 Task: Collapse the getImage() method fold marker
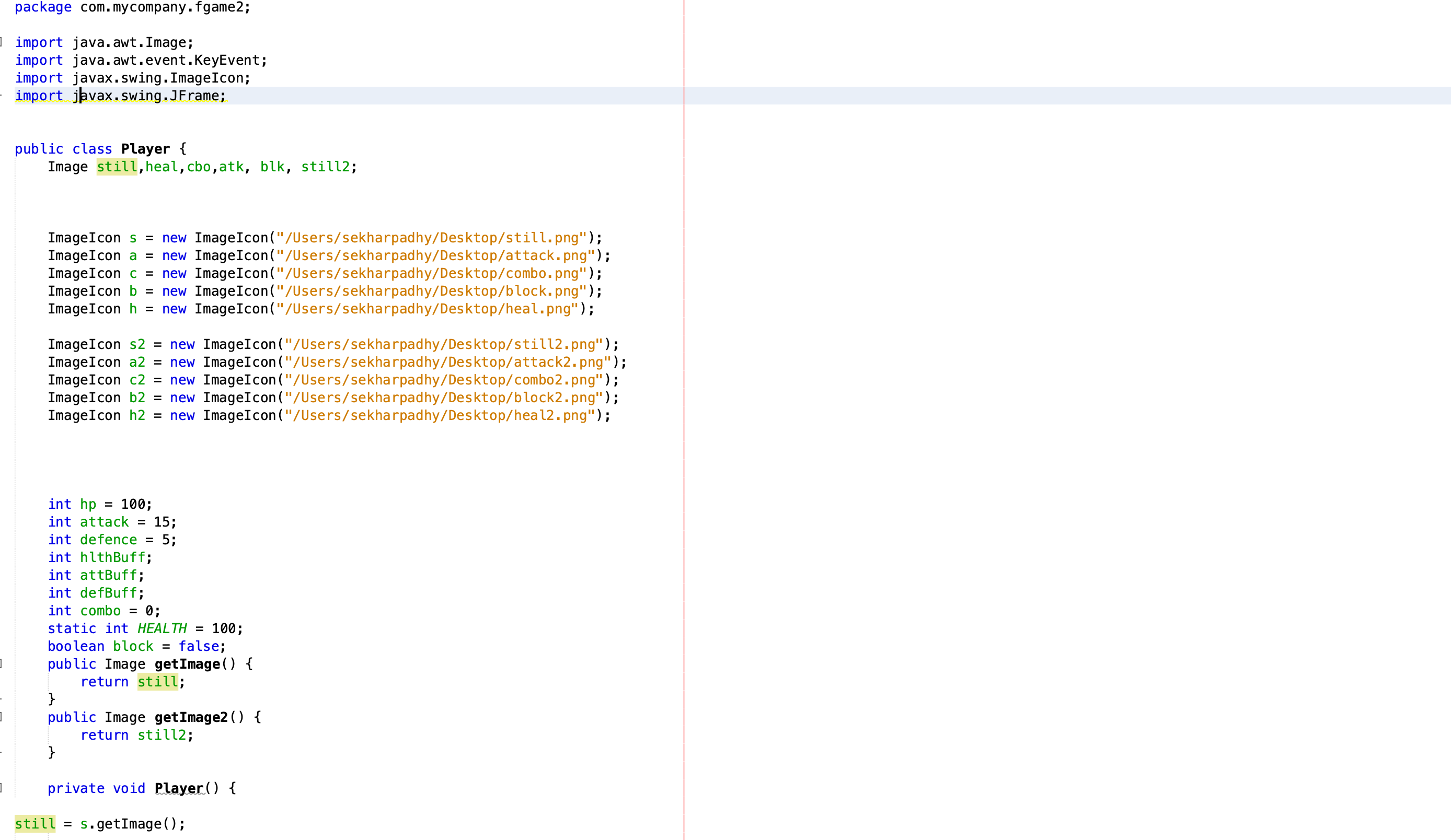click(x=2, y=663)
